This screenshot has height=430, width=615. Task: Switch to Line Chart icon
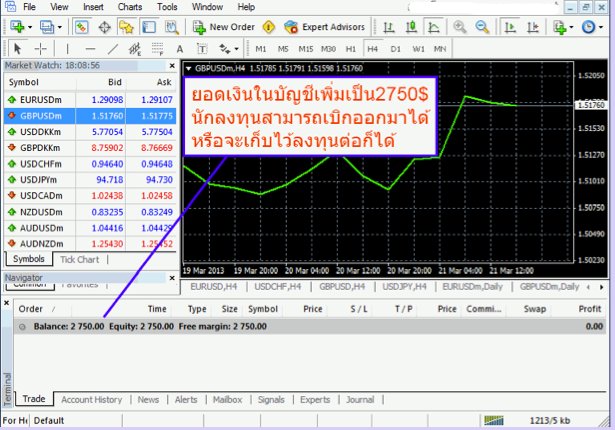point(434,27)
